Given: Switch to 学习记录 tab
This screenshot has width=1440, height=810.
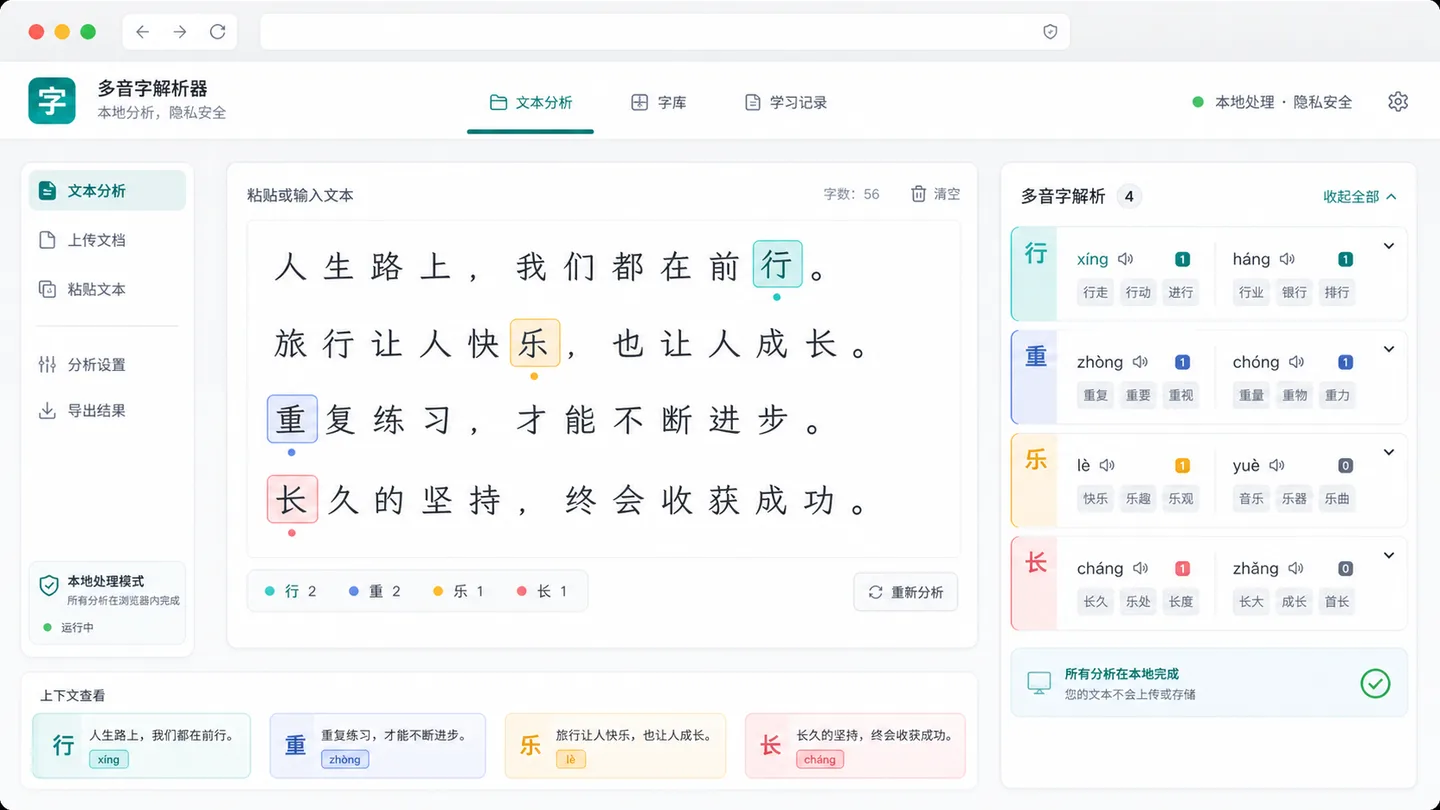Looking at the screenshot, I should [x=786, y=102].
